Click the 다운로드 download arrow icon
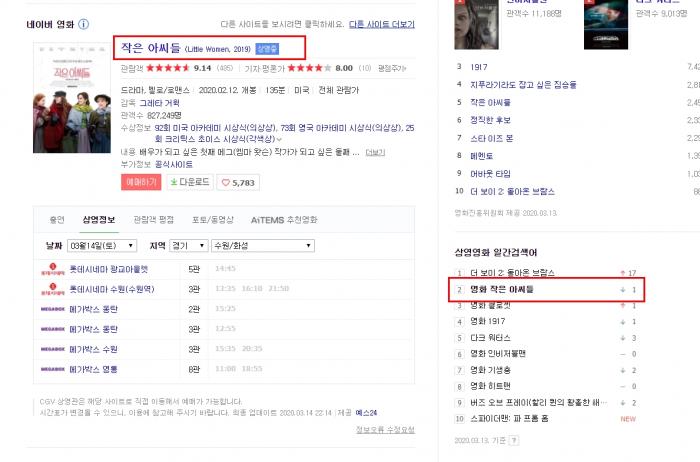700x462 pixels. pyautogui.click(x=174, y=182)
